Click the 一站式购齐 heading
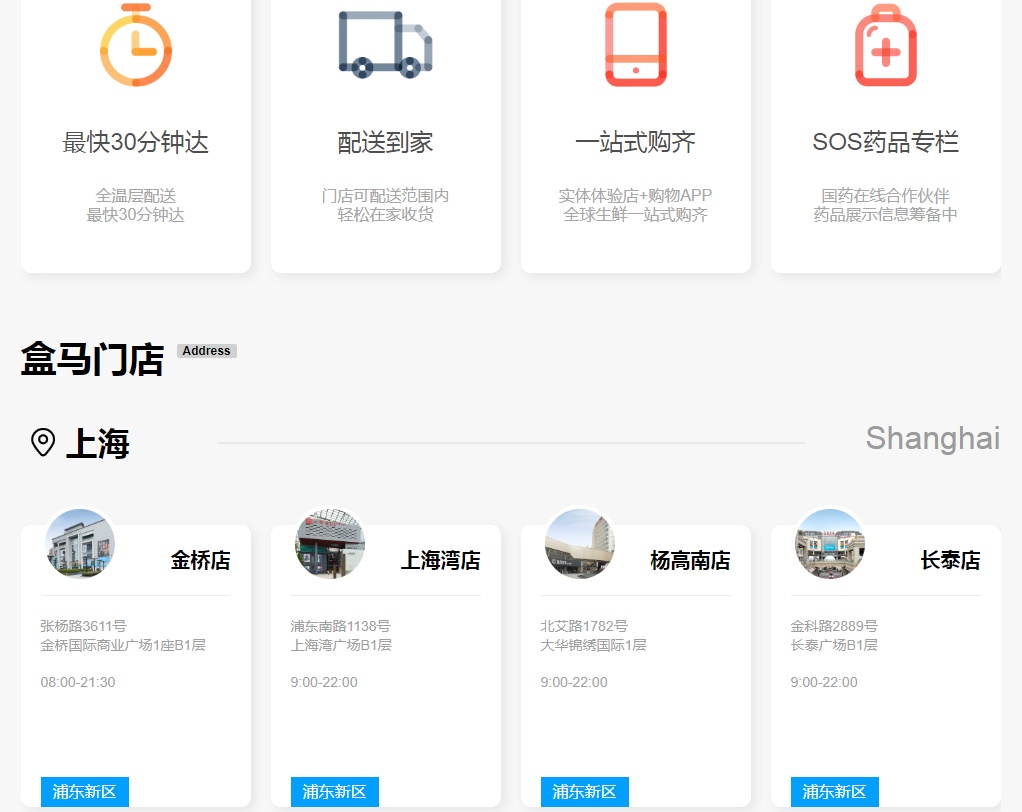 [635, 142]
